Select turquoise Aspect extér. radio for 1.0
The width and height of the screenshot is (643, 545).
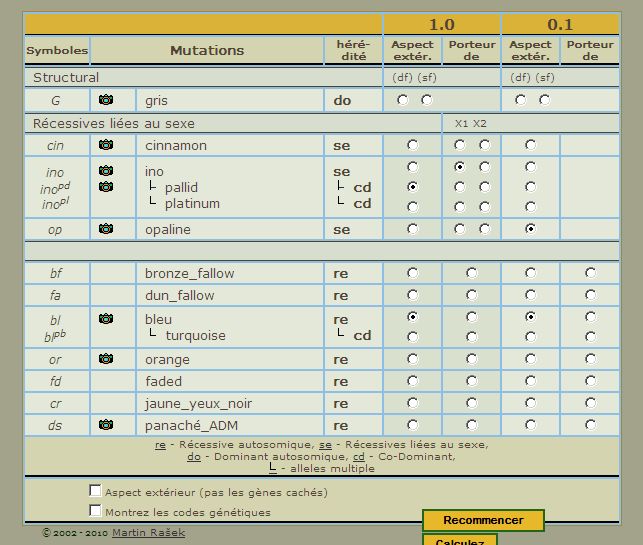coord(412,336)
